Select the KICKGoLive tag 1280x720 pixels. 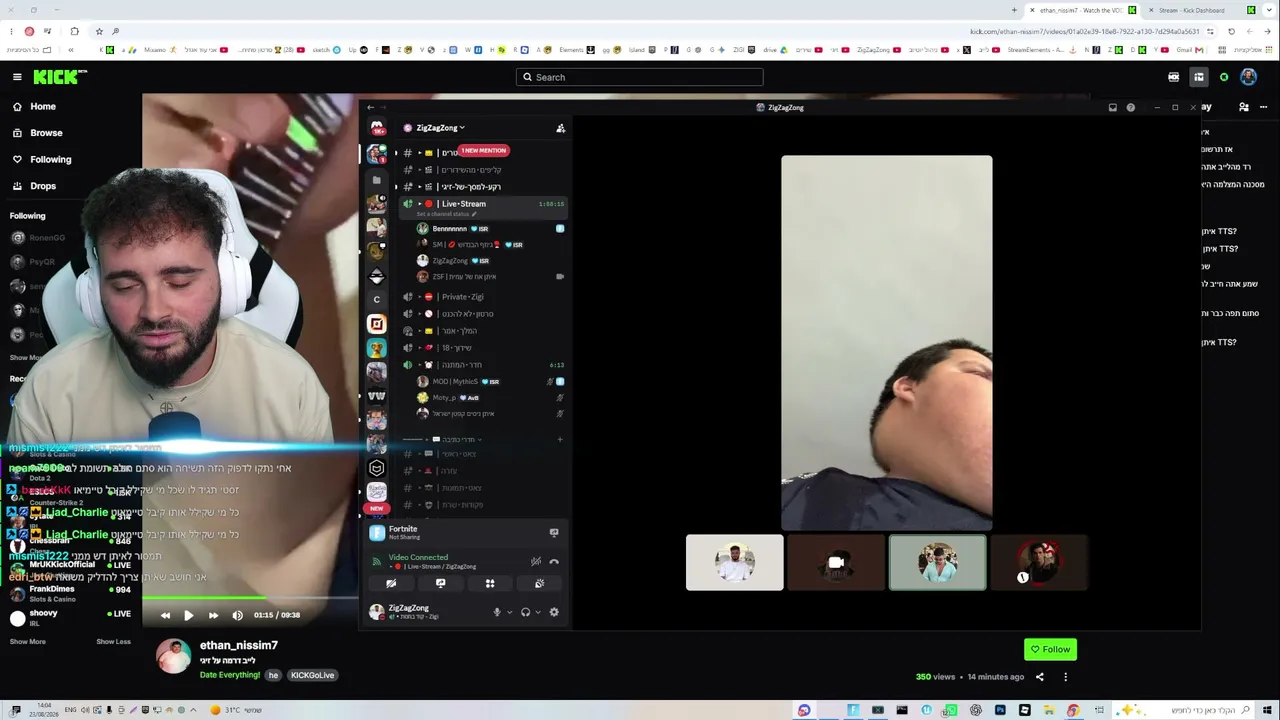[312, 675]
